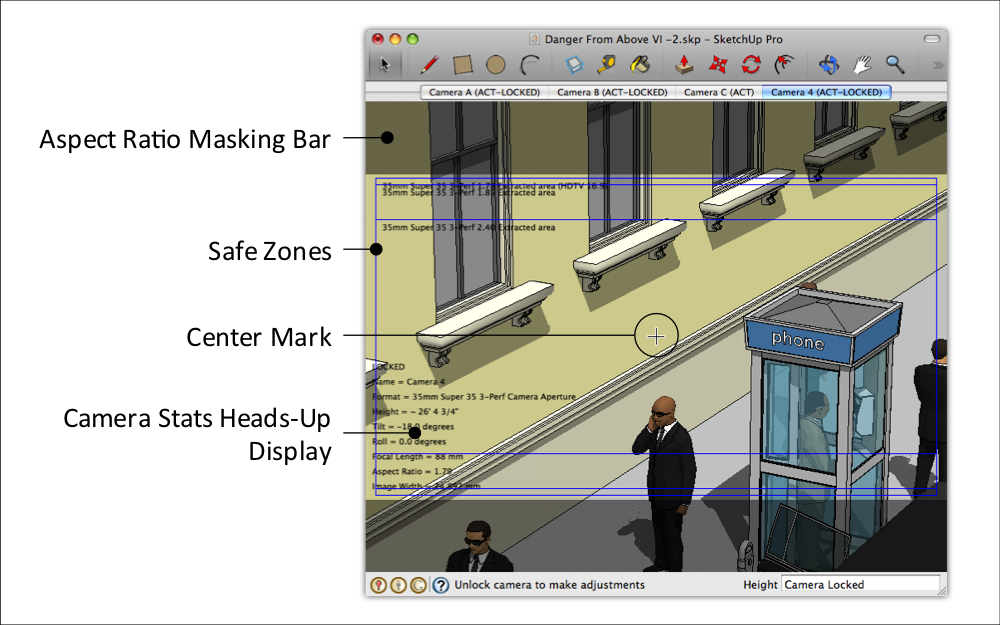Activate the Push/Pull tool
This screenshot has width=1000, height=625.
(x=683, y=63)
